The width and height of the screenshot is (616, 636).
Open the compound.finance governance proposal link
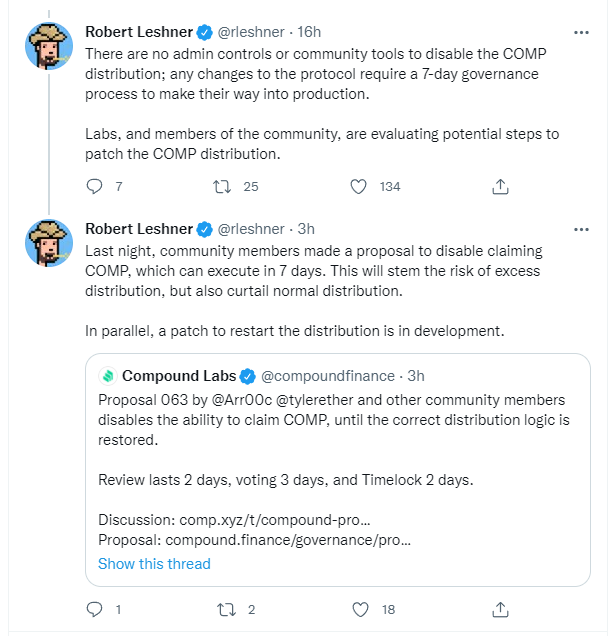tap(287, 540)
